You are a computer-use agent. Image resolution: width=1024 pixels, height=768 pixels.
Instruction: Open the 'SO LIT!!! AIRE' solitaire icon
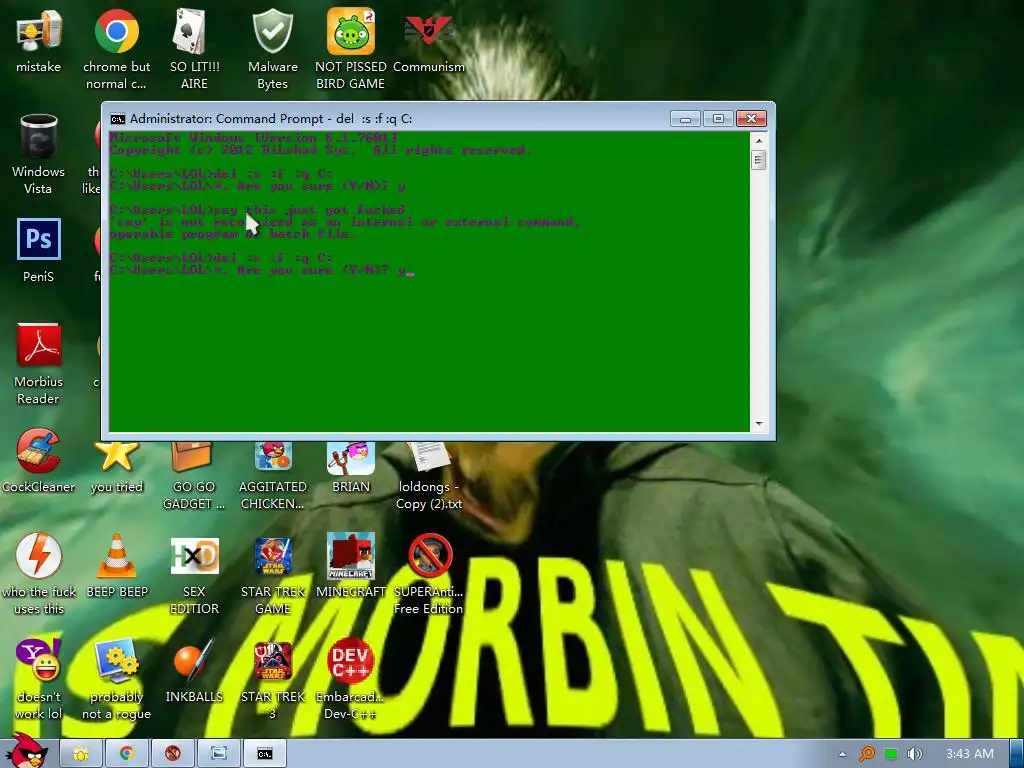coord(194,49)
